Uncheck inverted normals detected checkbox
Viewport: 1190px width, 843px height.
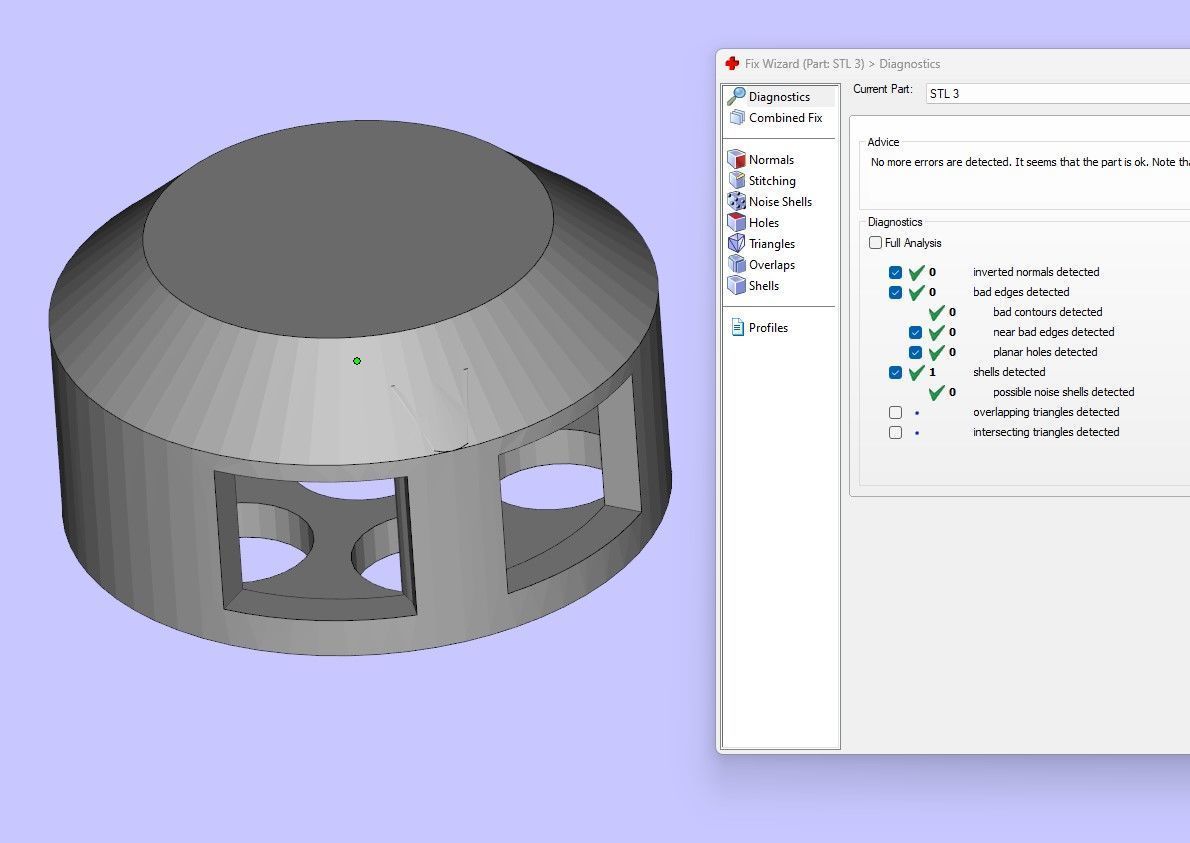896,272
